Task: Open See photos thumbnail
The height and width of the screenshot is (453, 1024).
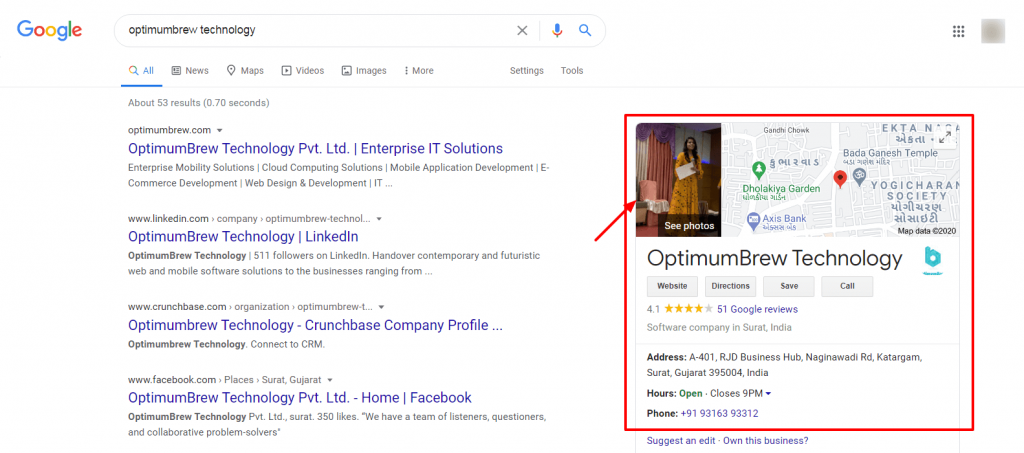Action: (x=679, y=180)
